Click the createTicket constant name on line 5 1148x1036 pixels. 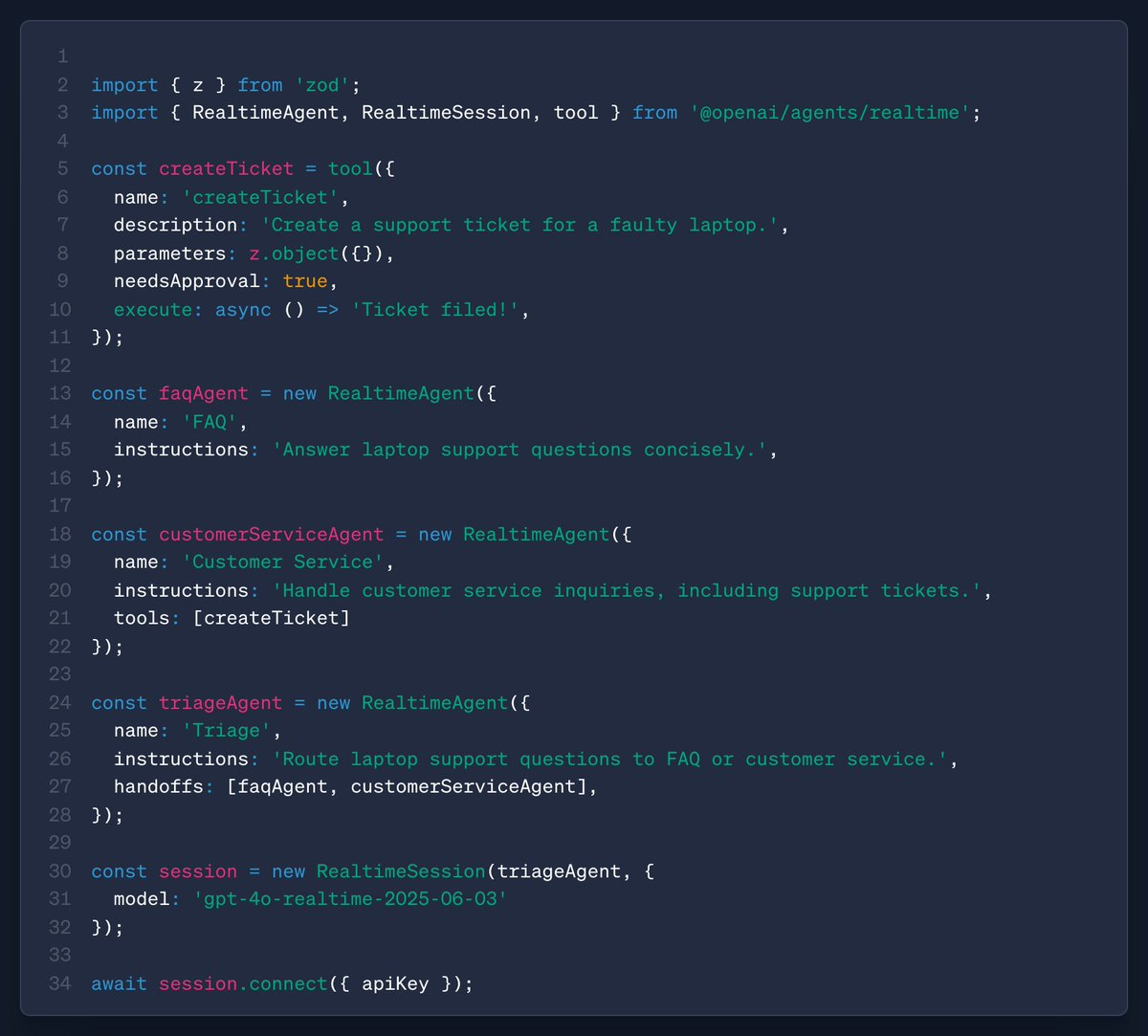point(227,168)
